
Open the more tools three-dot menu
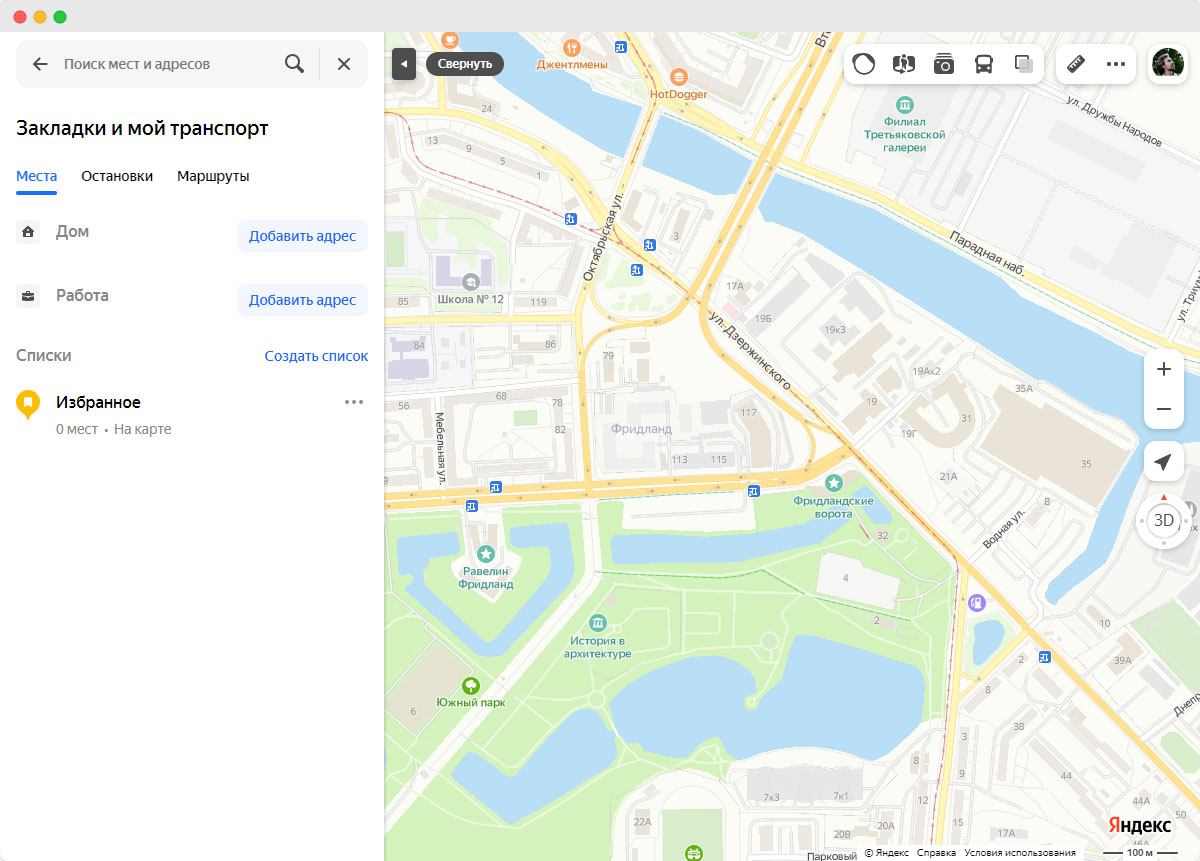point(1116,64)
